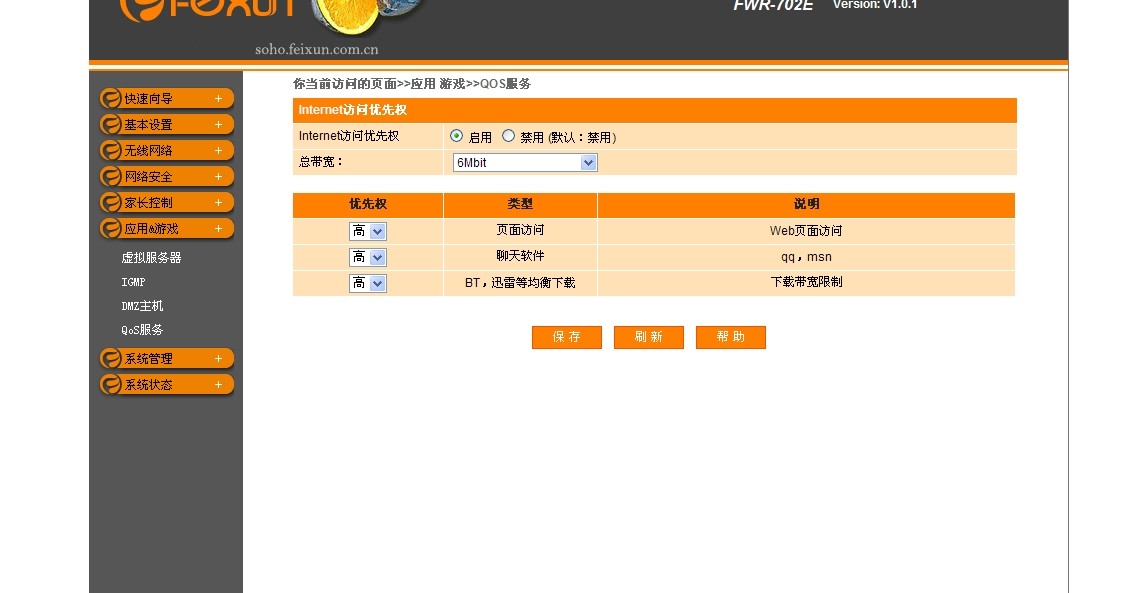Open the 快速向导 menu
Screen dimensions: 1132x593
point(167,98)
